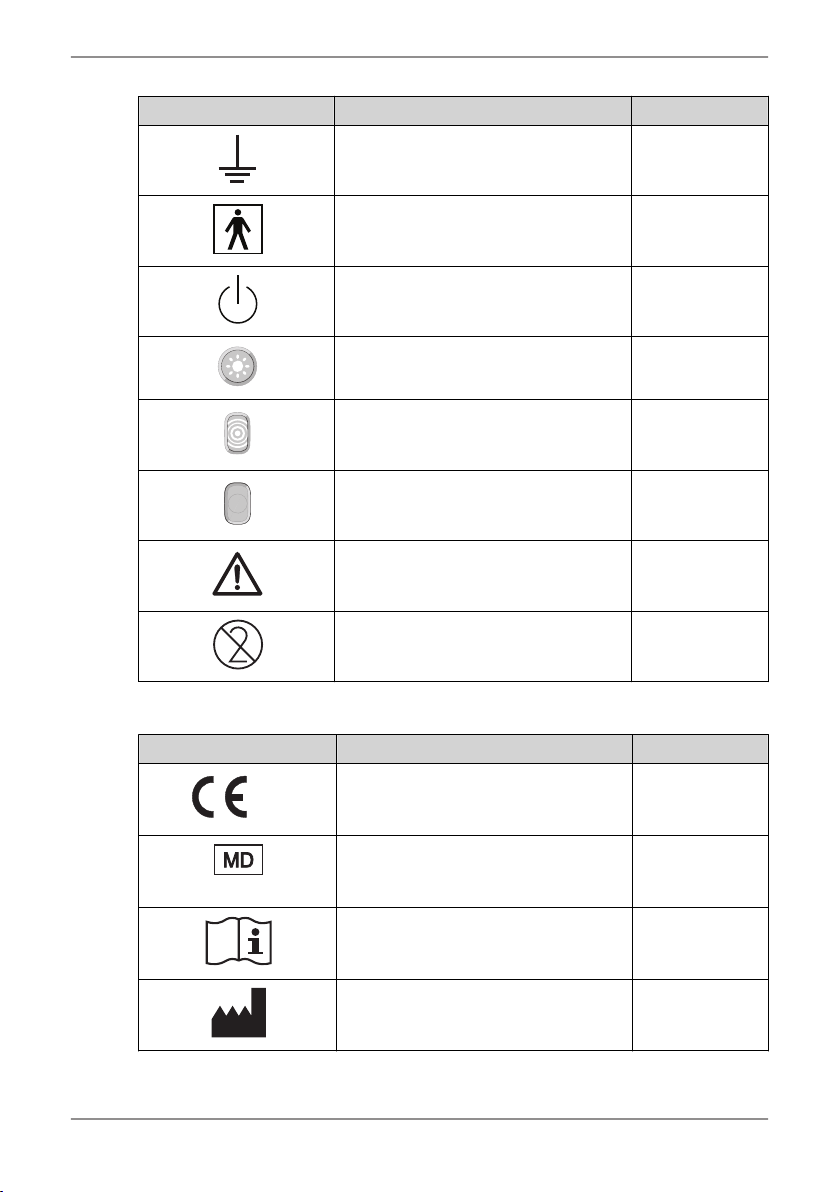
Task: Click the empty rightmost cell in the factory symbol row
Action: [700, 1015]
